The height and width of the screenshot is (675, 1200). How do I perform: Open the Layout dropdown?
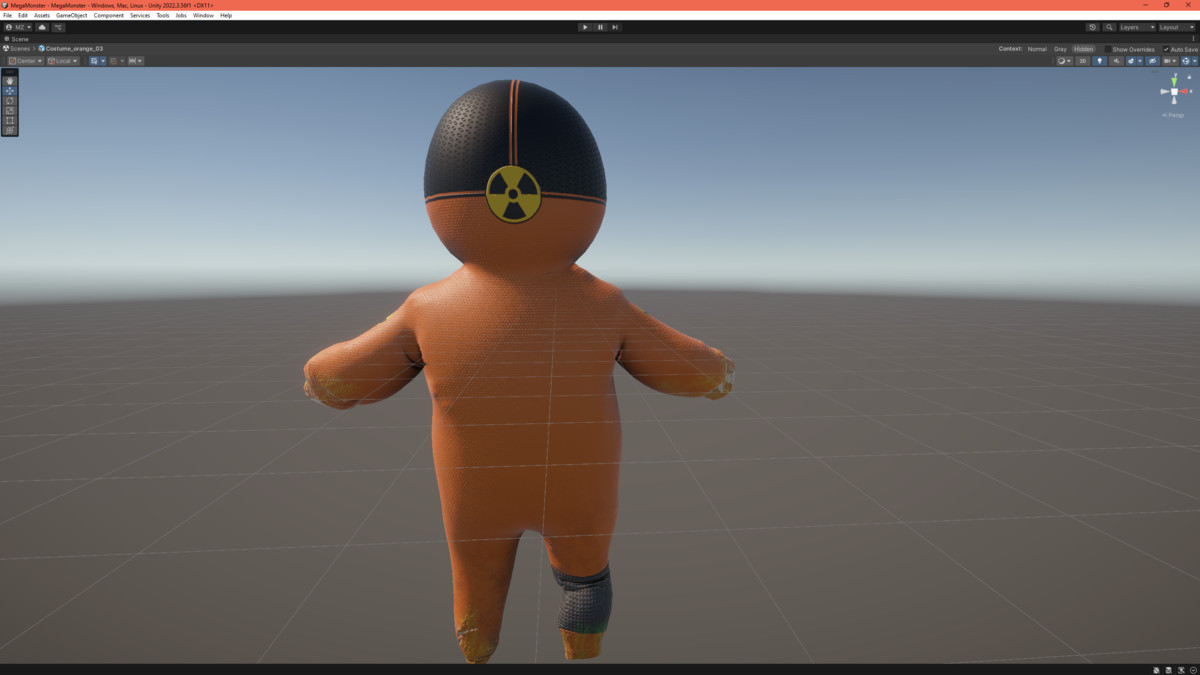pyautogui.click(x=1176, y=27)
